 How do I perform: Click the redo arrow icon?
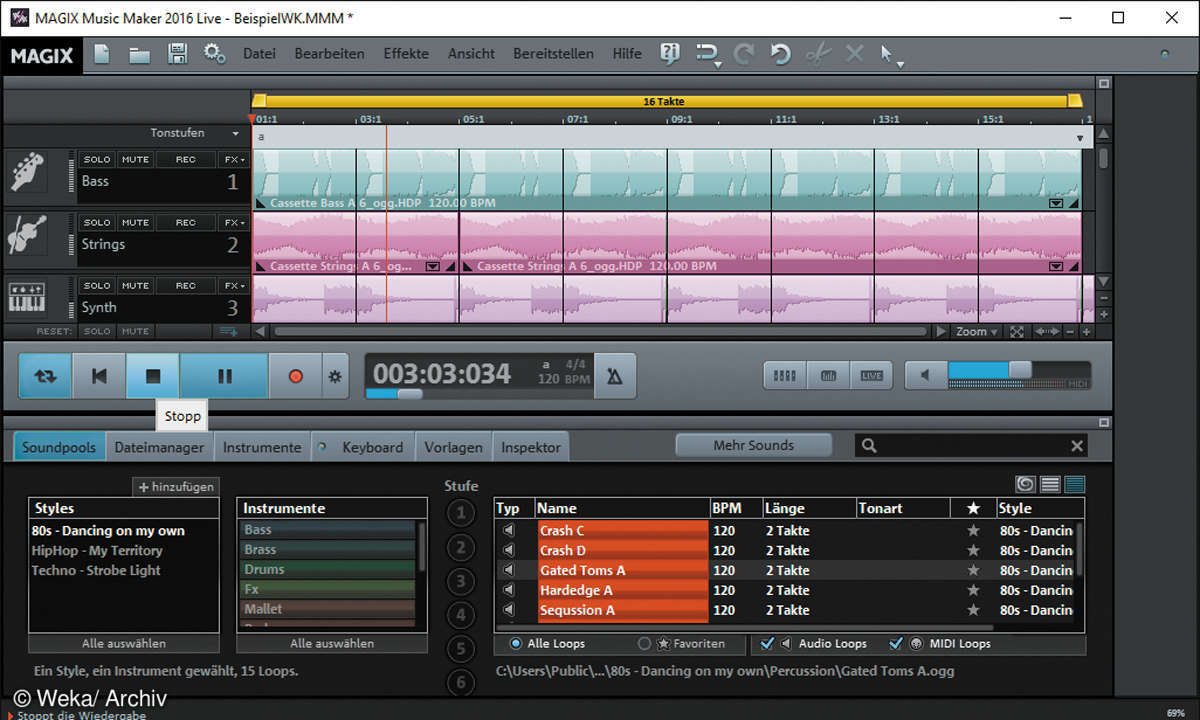click(x=743, y=54)
